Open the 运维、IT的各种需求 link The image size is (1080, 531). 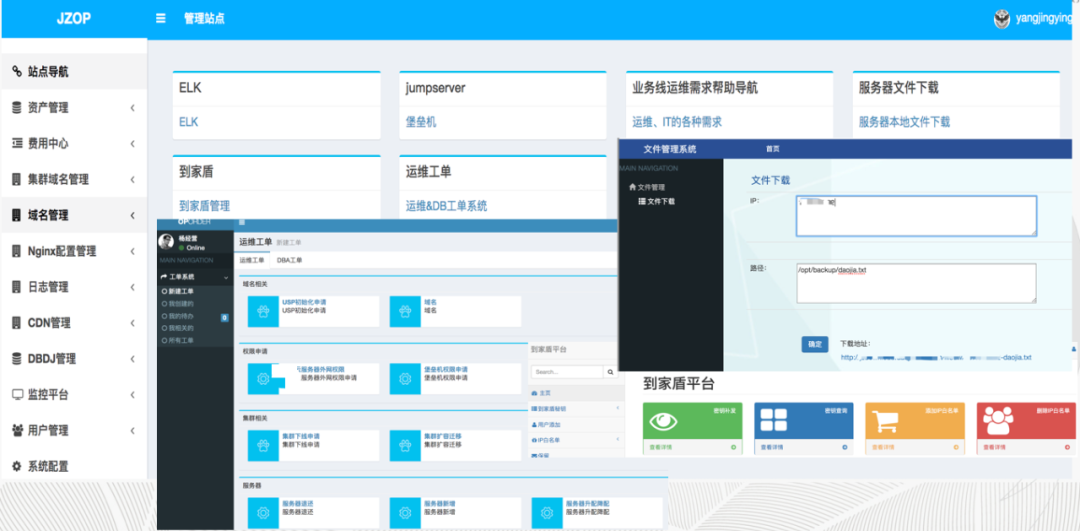(x=677, y=122)
